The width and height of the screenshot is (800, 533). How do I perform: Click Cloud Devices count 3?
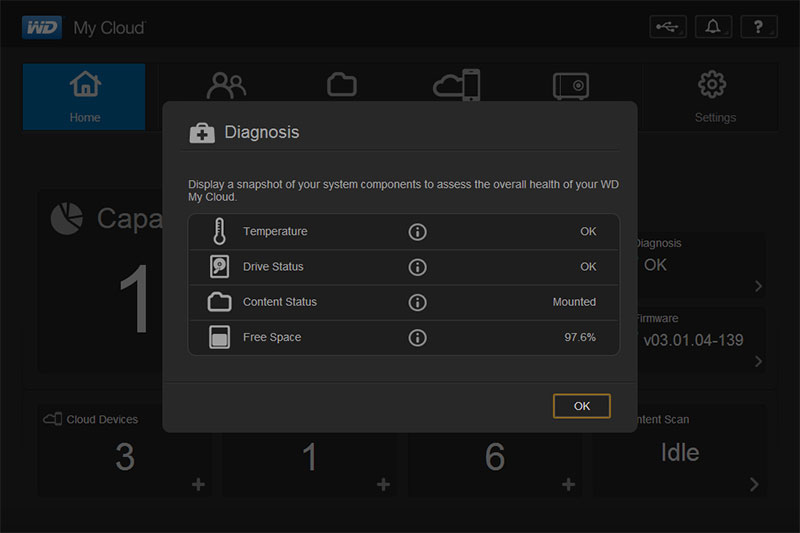(x=125, y=456)
